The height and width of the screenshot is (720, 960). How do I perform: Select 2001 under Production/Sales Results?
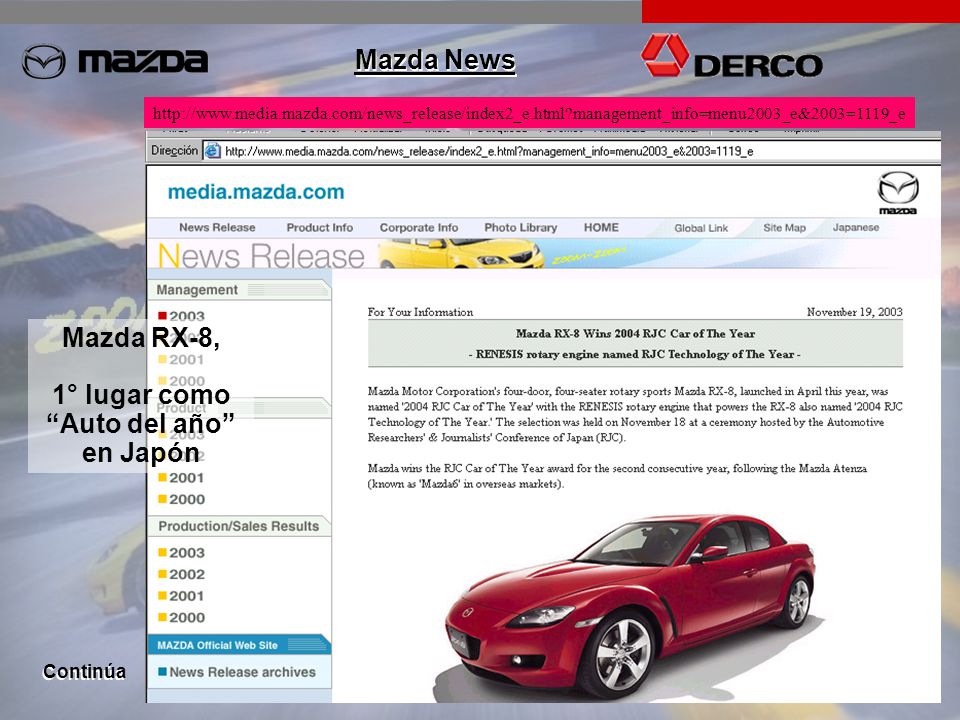[x=181, y=596]
